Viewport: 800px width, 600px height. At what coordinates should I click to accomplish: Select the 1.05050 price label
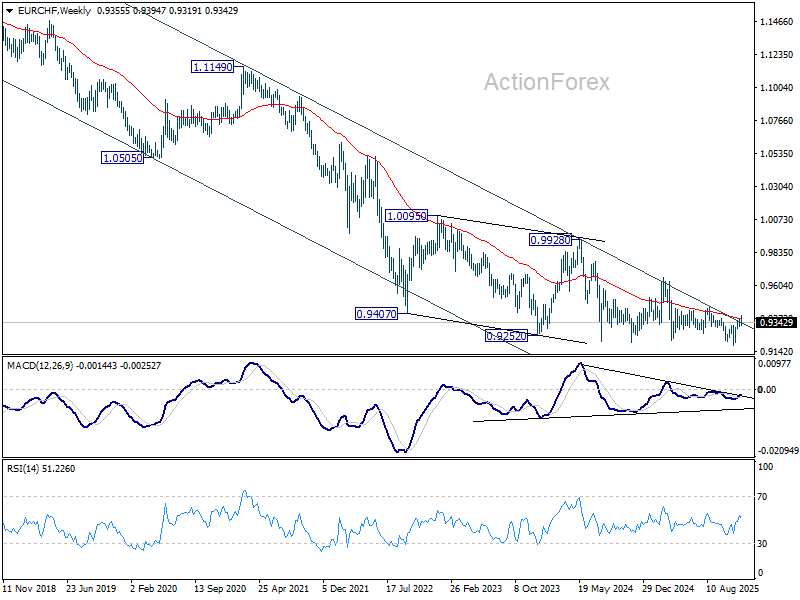pos(122,158)
